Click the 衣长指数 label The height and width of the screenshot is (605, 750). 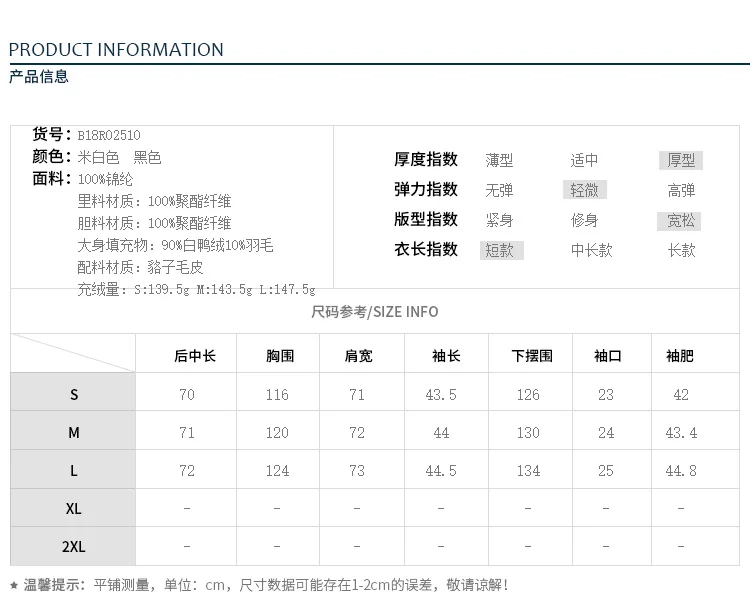pos(426,250)
